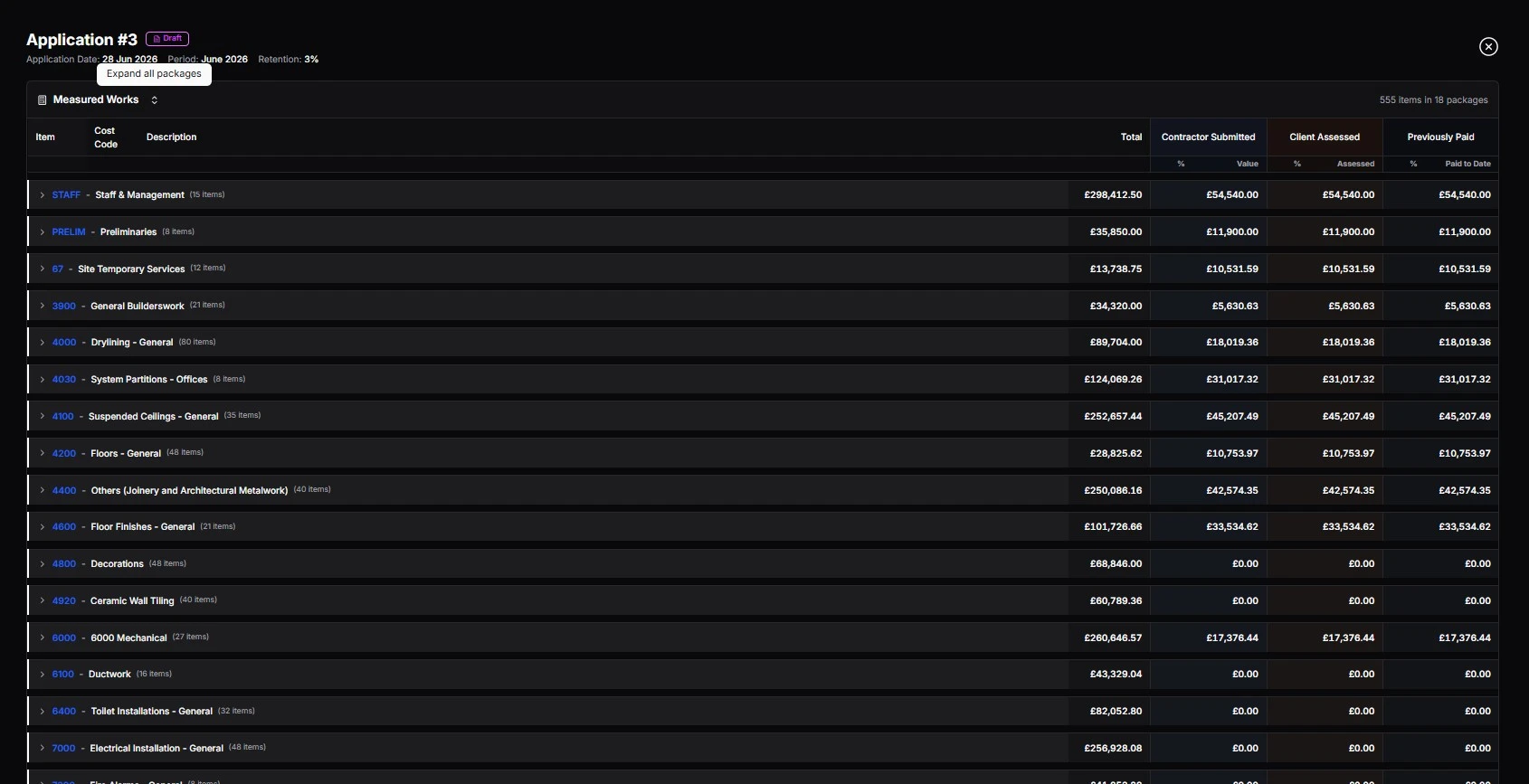Screen dimensions: 1529x784
Task: Expand Suspended Ceilings - General row
Action: tap(42, 416)
